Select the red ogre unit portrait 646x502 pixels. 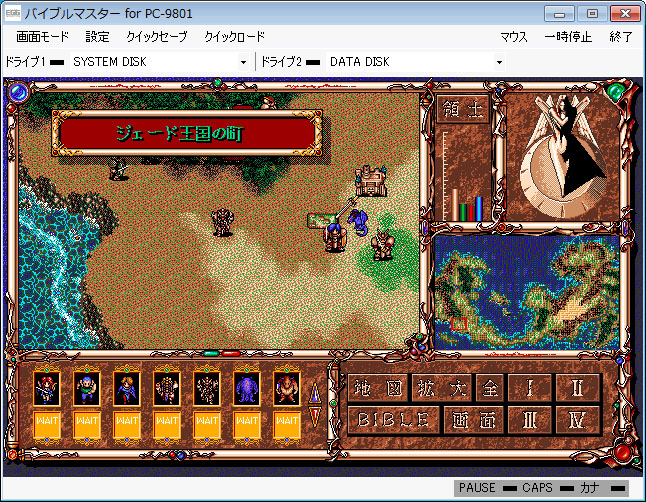coord(286,388)
